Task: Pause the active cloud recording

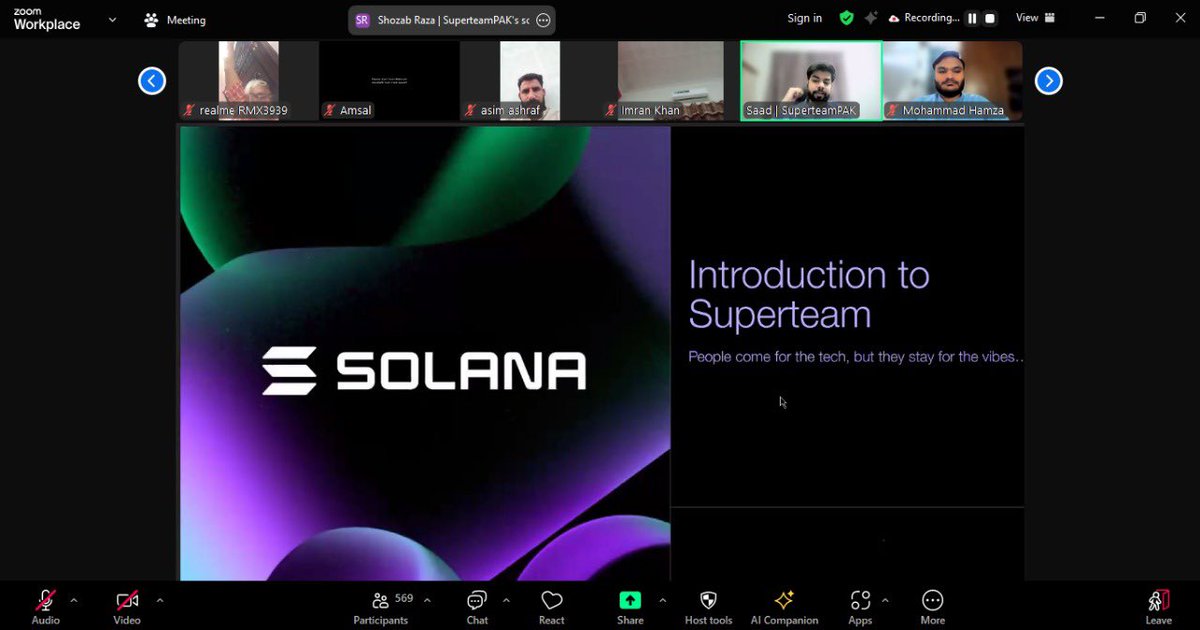Action: click(x=971, y=17)
